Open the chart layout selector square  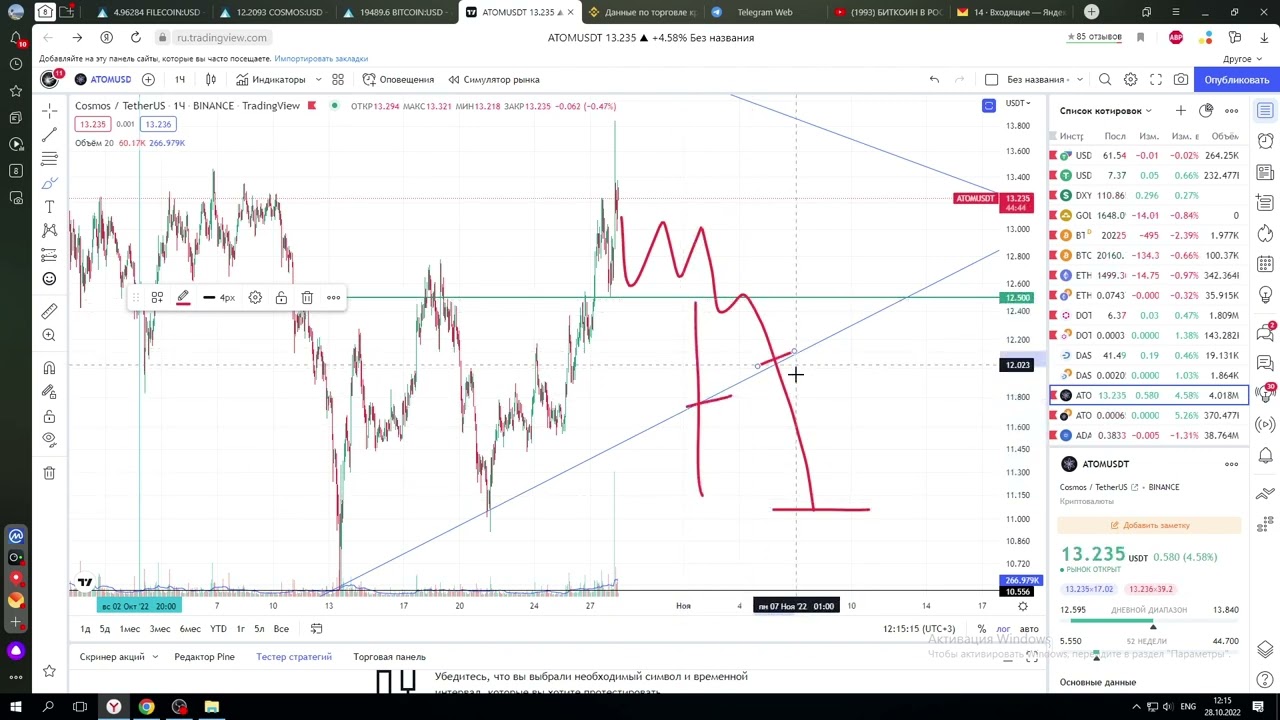tap(991, 79)
